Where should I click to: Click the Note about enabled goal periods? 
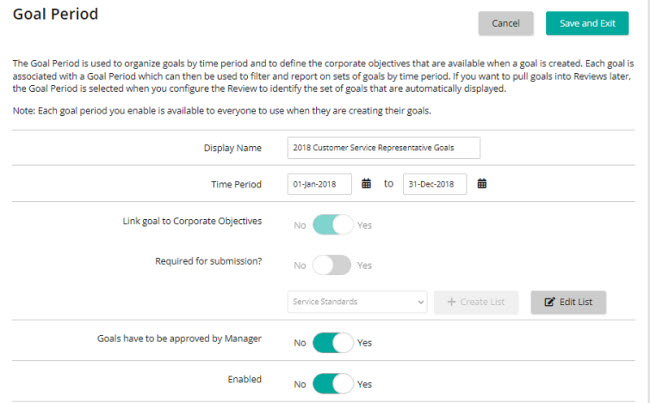[222, 111]
